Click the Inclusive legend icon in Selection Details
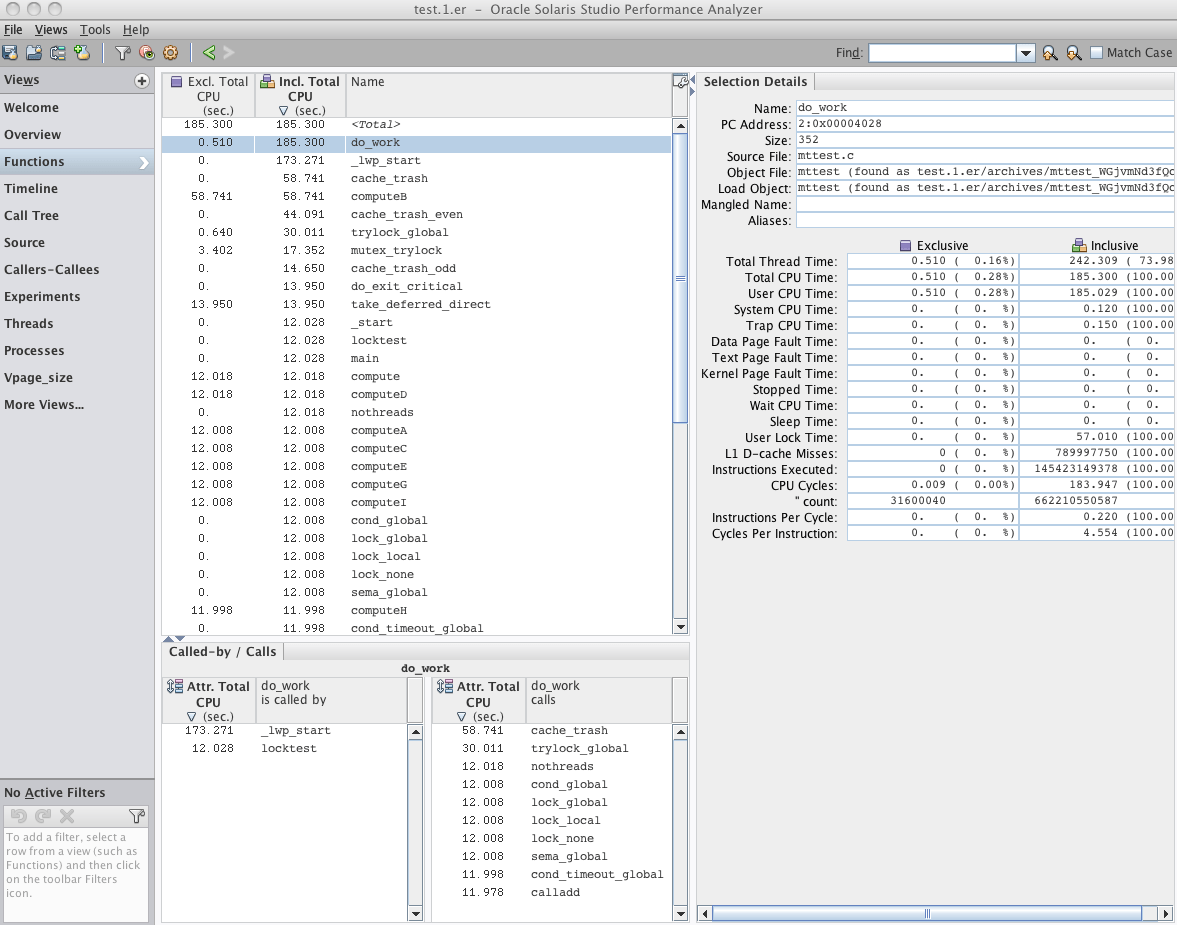This screenshot has width=1177, height=925. click(x=1079, y=246)
